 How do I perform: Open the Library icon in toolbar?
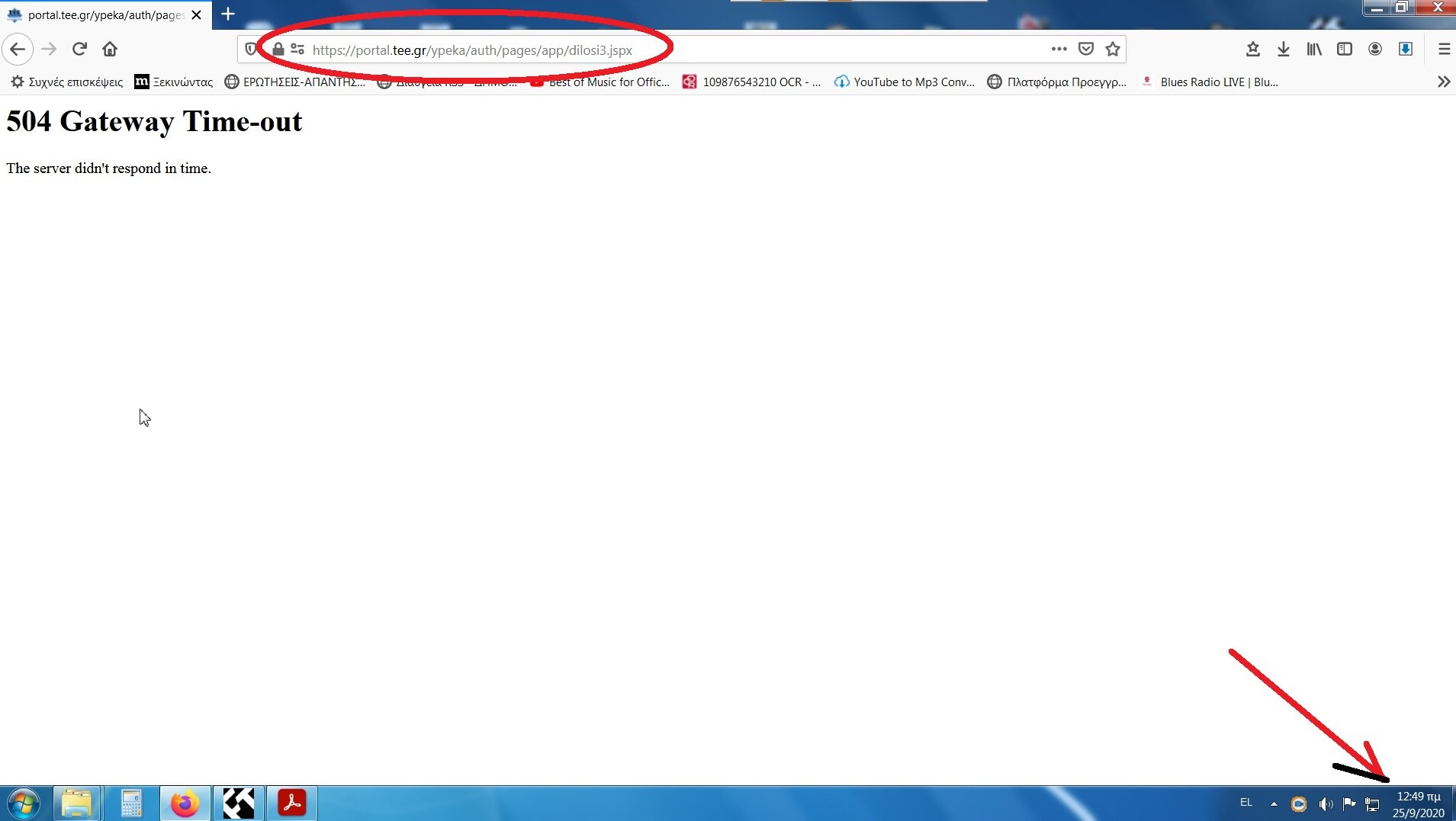pyautogui.click(x=1313, y=50)
